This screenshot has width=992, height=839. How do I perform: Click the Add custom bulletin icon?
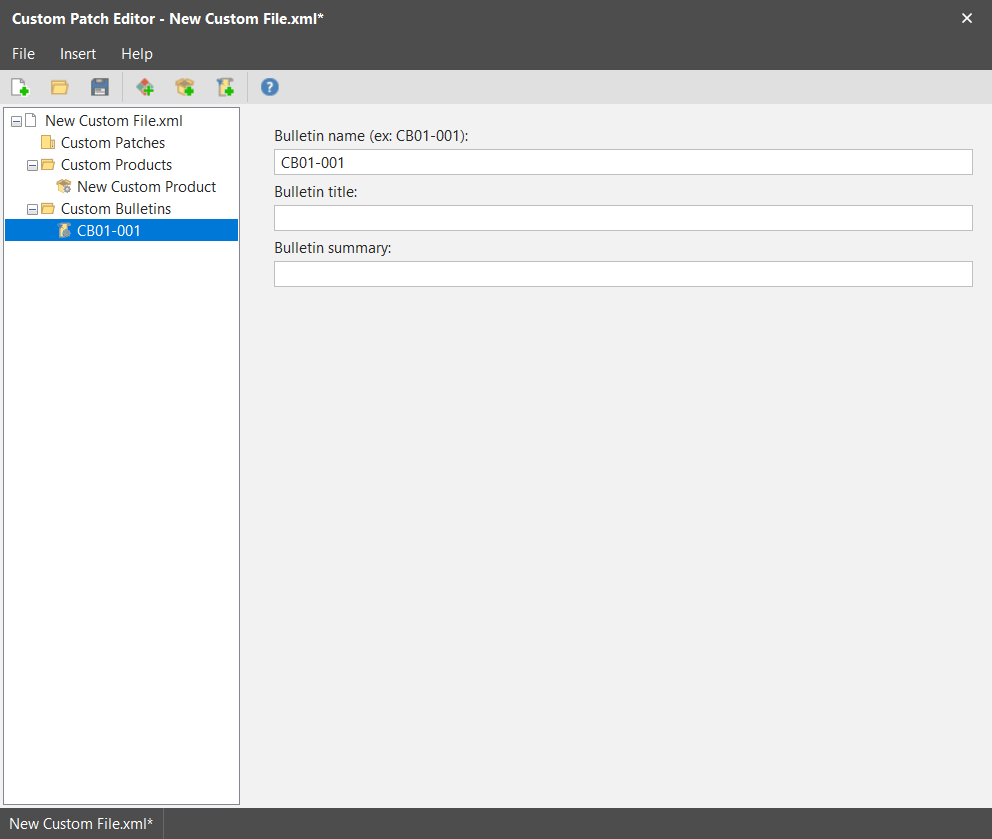pyautogui.click(x=225, y=87)
